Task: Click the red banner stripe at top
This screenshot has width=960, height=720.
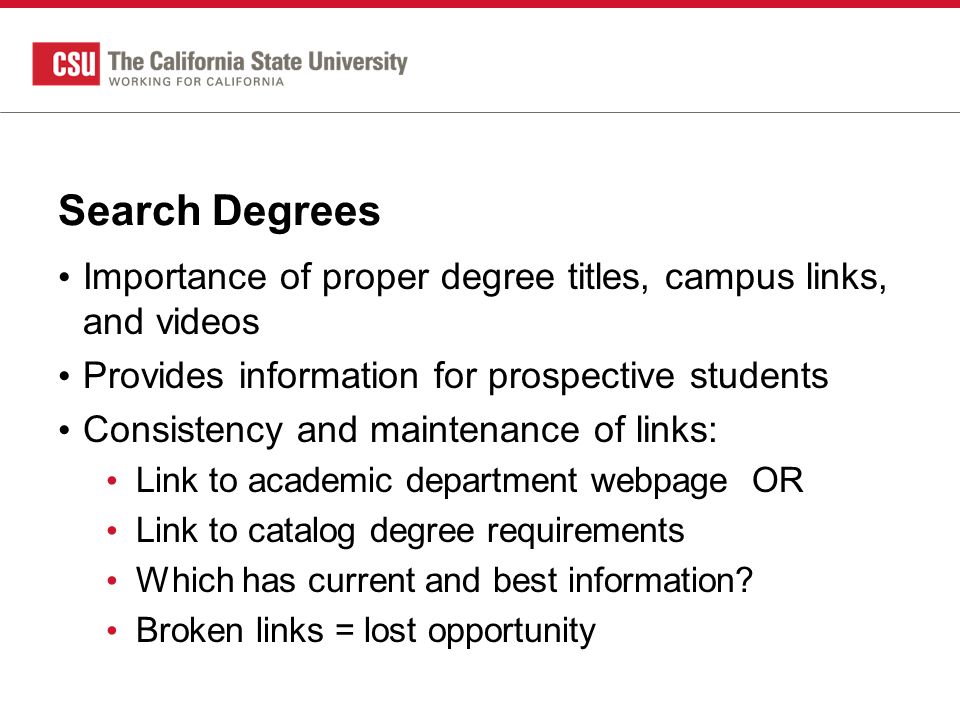Action: 480,4
